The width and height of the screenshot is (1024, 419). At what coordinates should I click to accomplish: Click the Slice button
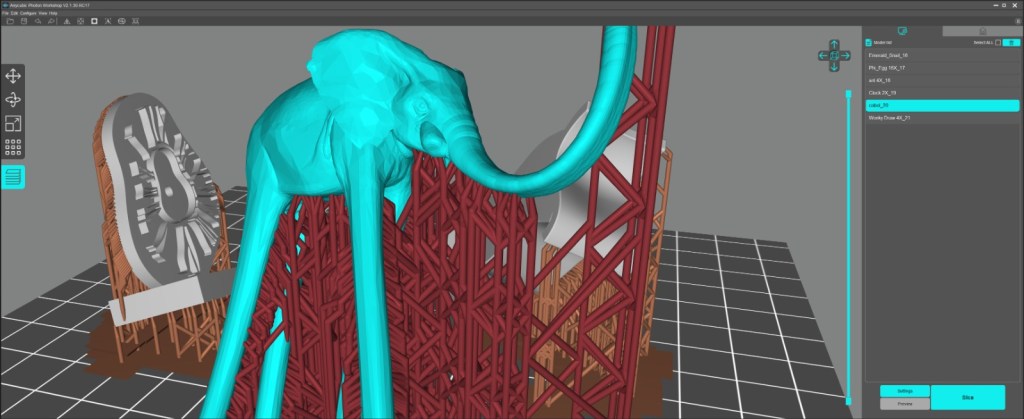pyautogui.click(x=967, y=397)
